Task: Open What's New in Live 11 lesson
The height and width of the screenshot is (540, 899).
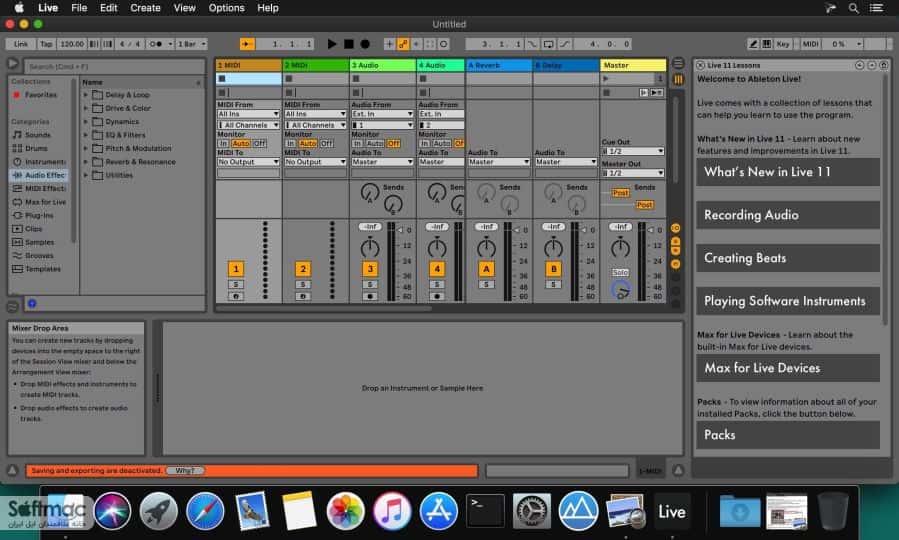Action: 788,172
